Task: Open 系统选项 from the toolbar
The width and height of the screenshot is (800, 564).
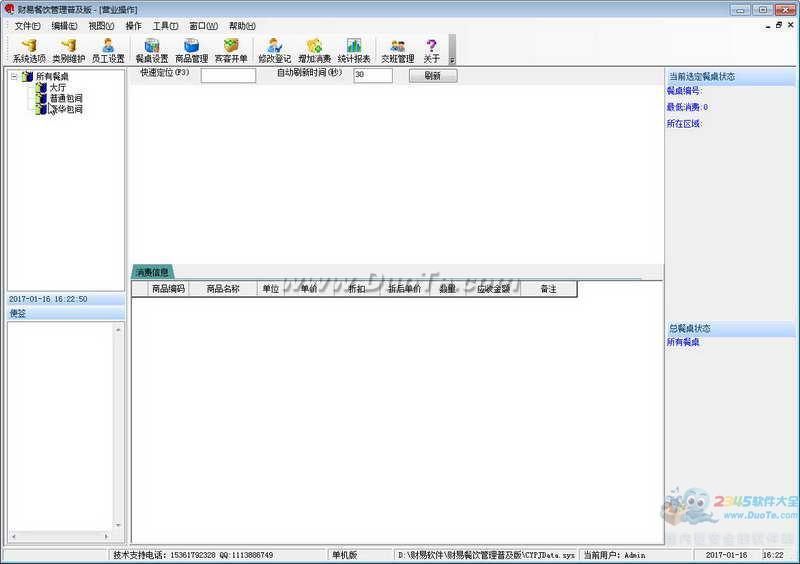Action: (x=29, y=50)
